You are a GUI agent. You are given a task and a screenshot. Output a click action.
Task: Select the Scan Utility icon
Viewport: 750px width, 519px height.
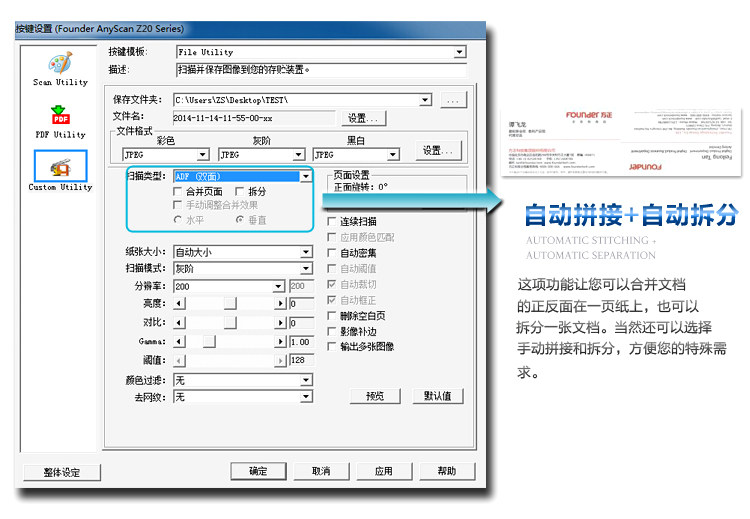(x=60, y=63)
